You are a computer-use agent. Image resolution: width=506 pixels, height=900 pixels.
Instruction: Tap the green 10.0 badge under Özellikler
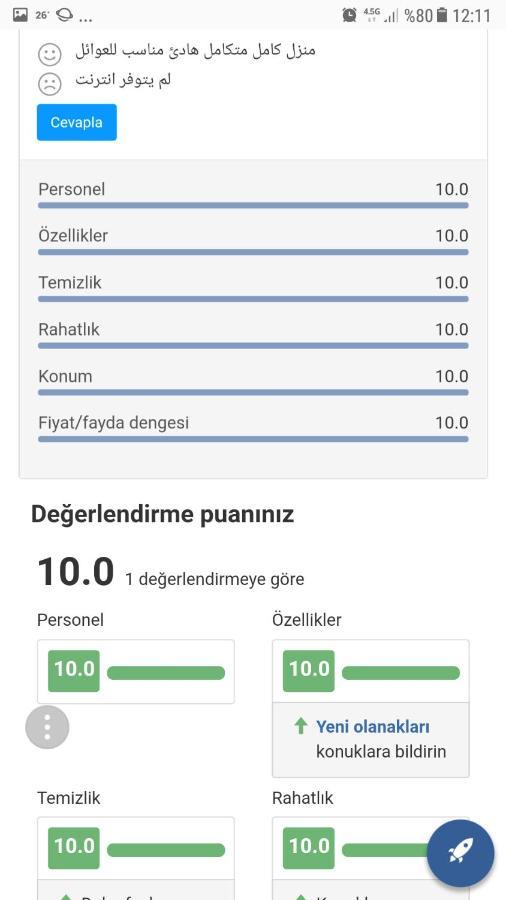click(x=309, y=670)
